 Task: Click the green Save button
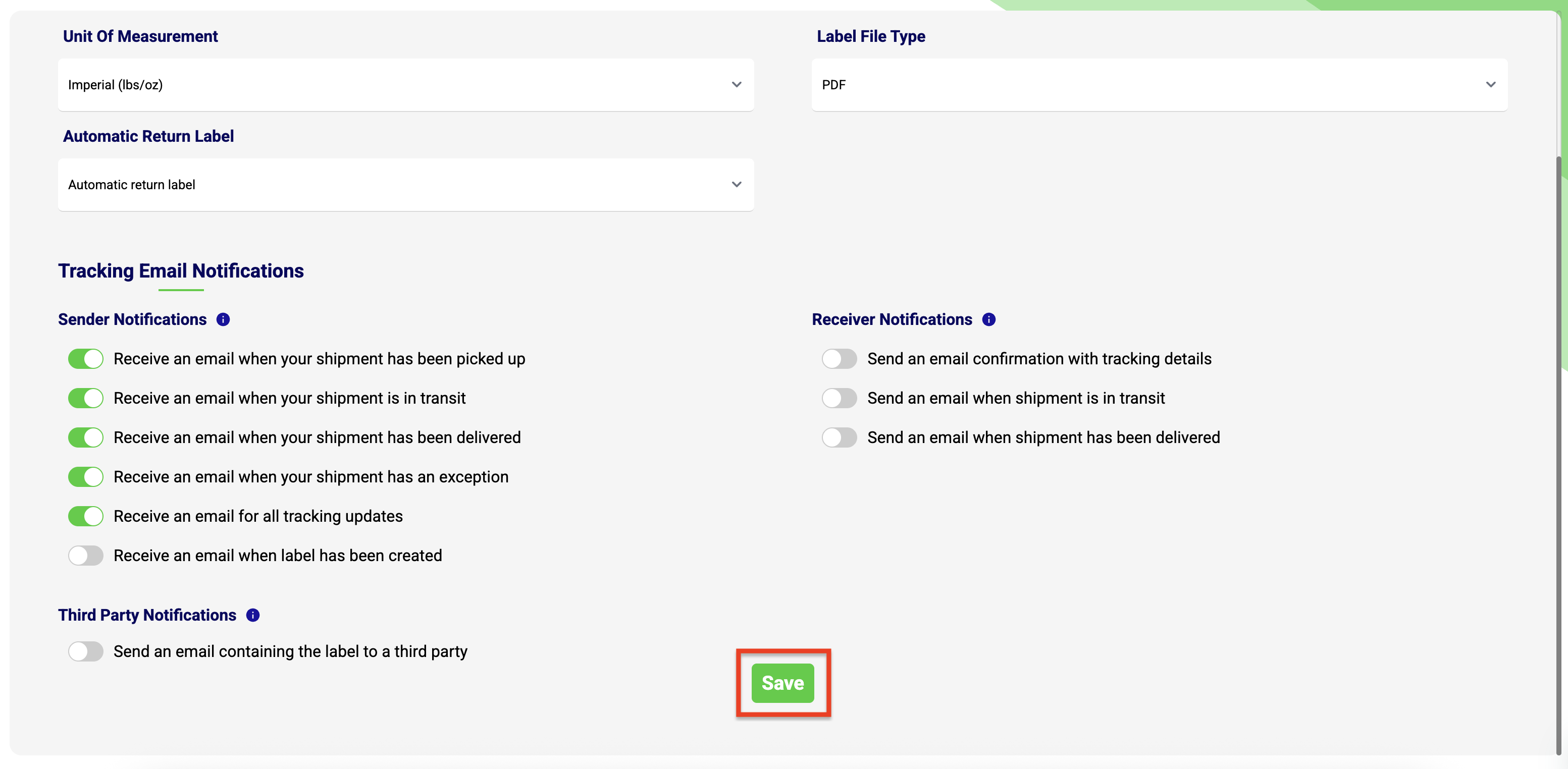coord(782,683)
